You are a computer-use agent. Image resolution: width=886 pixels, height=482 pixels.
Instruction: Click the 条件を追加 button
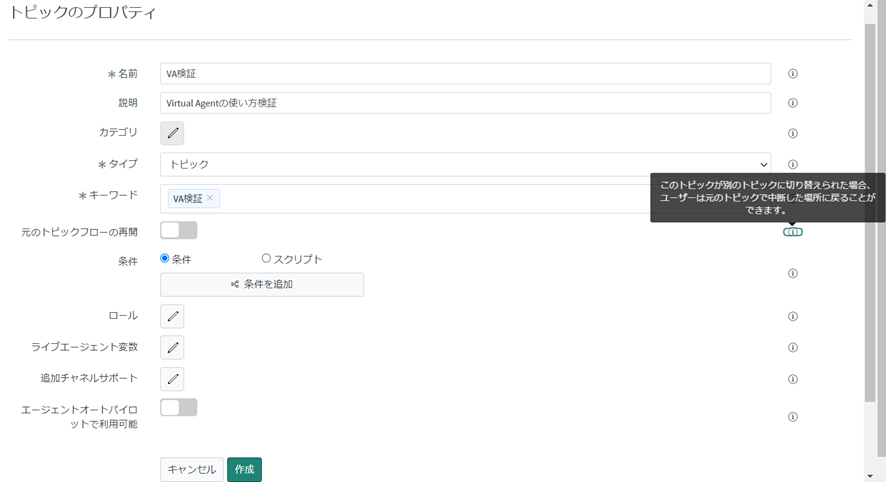[262, 284]
